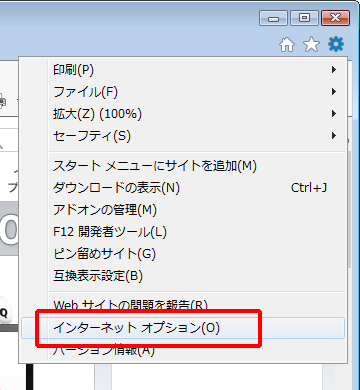Open Favorites star icon
Viewport: 360px width, 390px height.
click(x=311, y=45)
